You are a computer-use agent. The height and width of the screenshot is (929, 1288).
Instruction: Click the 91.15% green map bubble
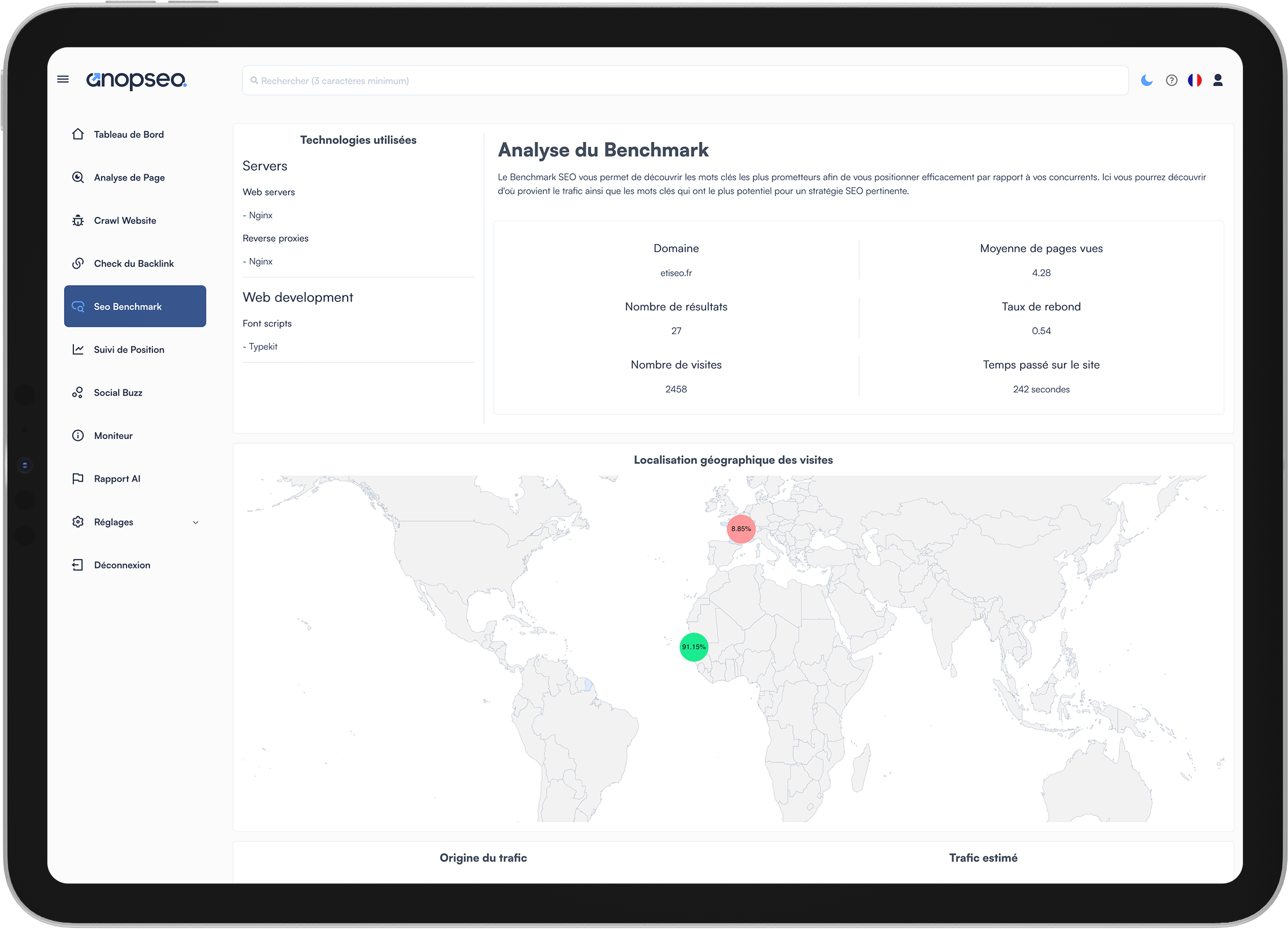(693, 647)
